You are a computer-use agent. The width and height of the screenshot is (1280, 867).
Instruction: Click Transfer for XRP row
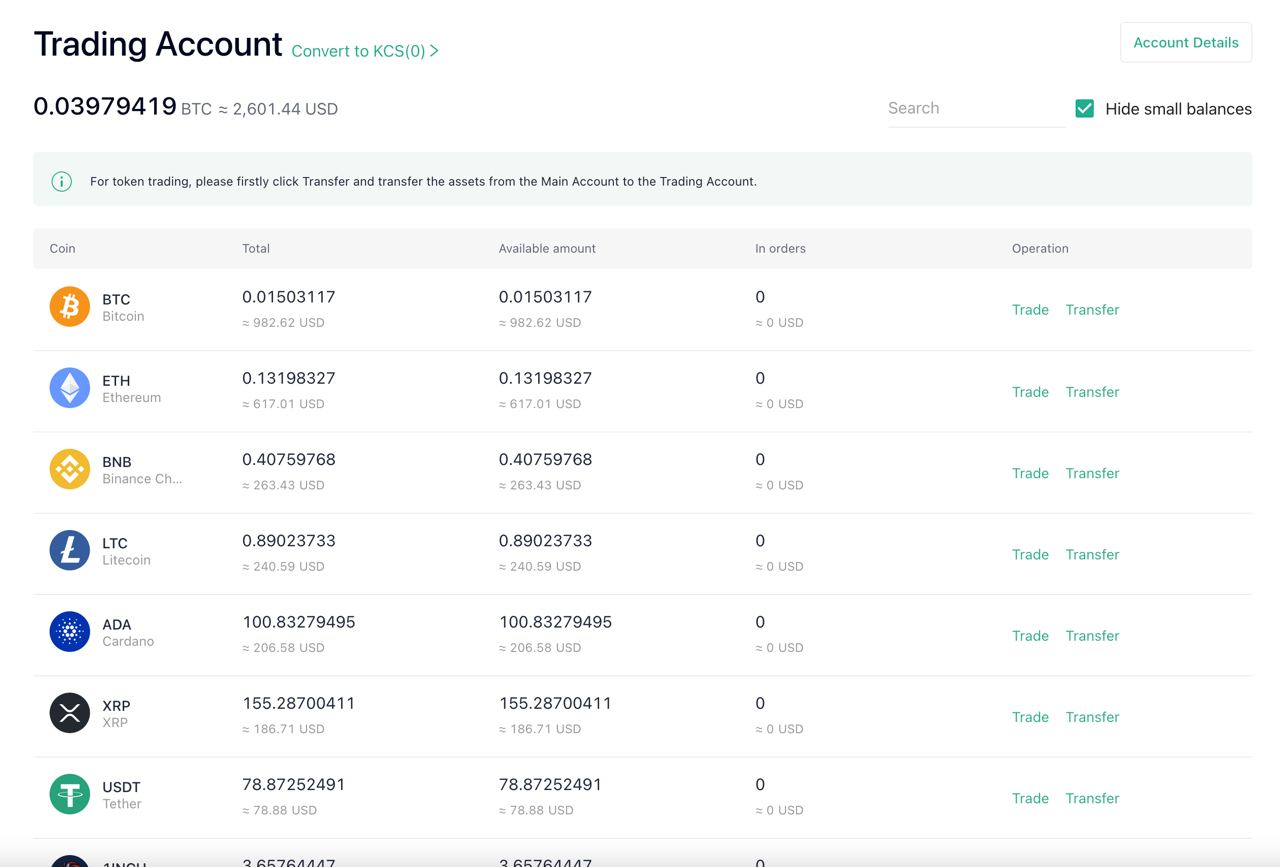1092,717
